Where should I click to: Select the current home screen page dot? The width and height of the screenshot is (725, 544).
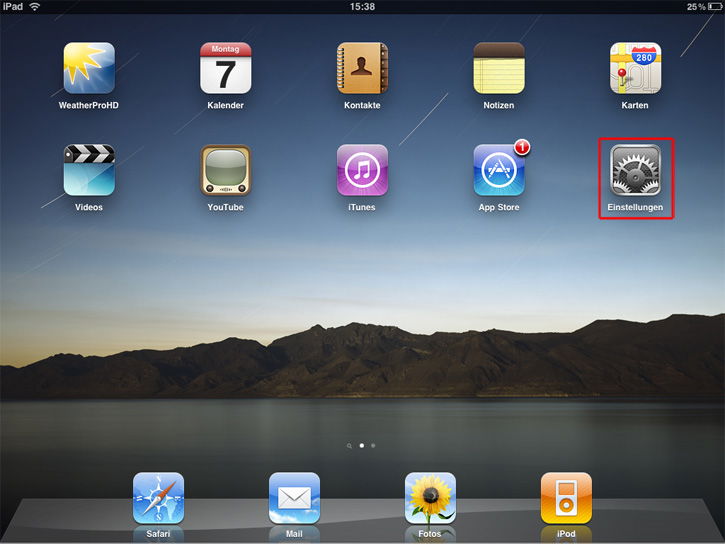[362, 446]
